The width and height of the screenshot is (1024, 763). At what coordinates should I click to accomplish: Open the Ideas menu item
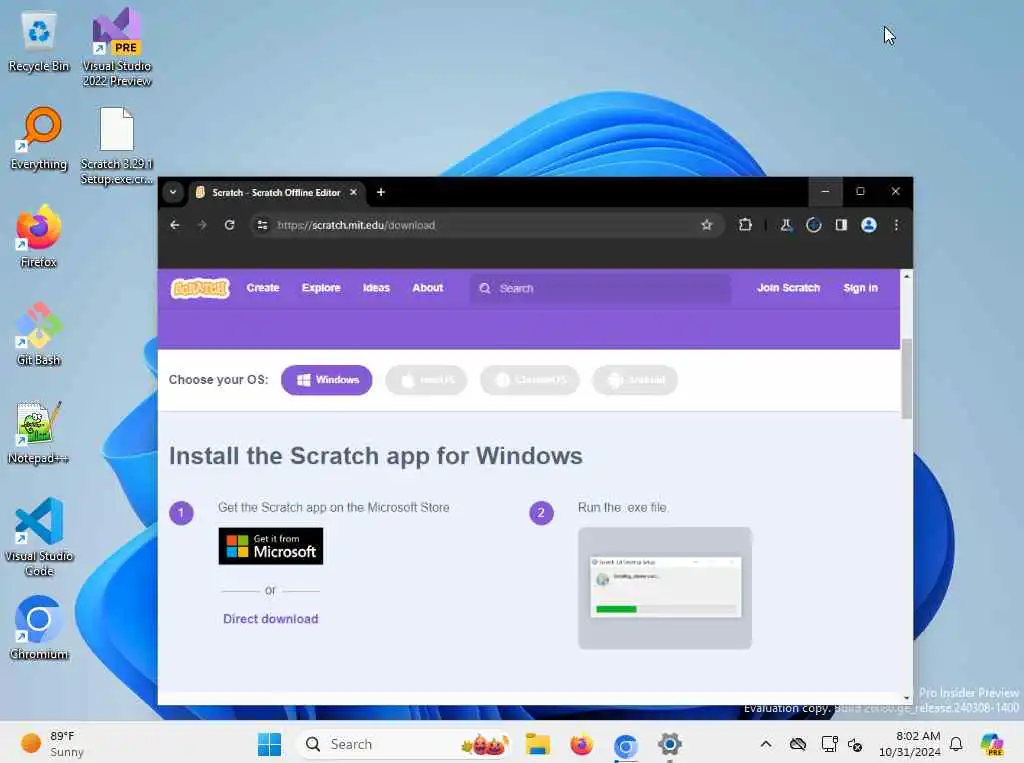(376, 288)
